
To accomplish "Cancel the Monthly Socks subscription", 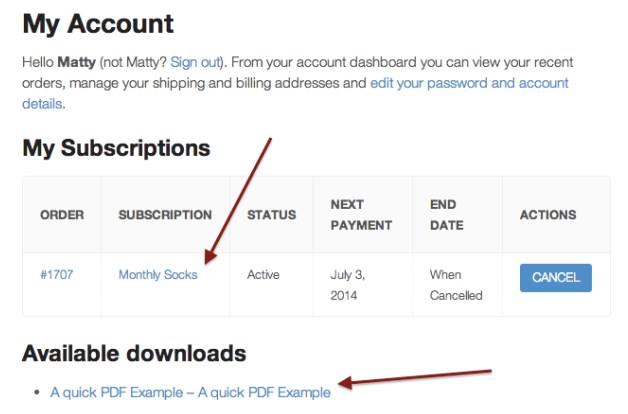I will [555, 277].
